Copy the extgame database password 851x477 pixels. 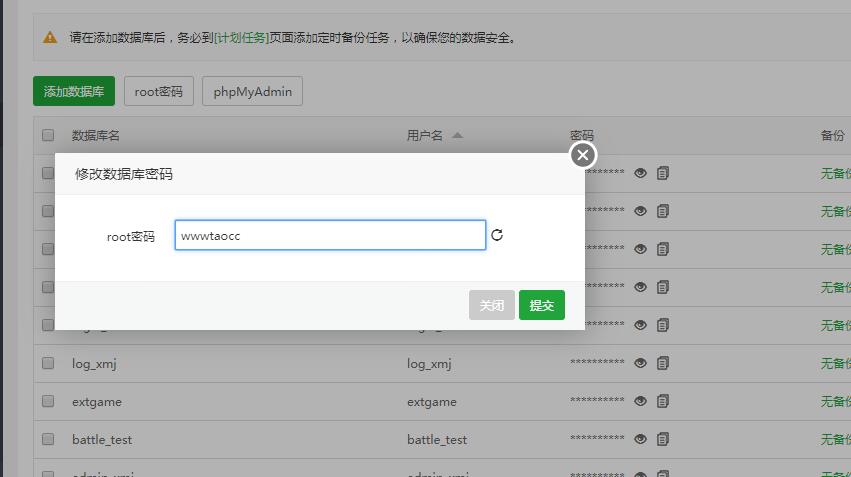[x=662, y=401]
